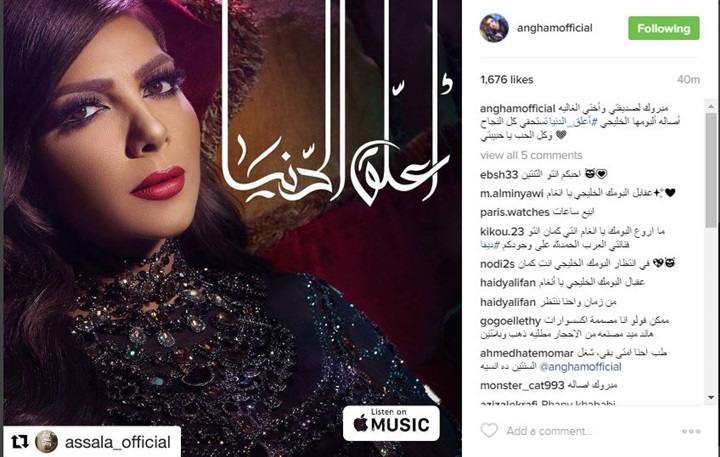This screenshot has width=720, height=457.
Task: Click the comments scrollbar thumb
Action: tap(711, 170)
